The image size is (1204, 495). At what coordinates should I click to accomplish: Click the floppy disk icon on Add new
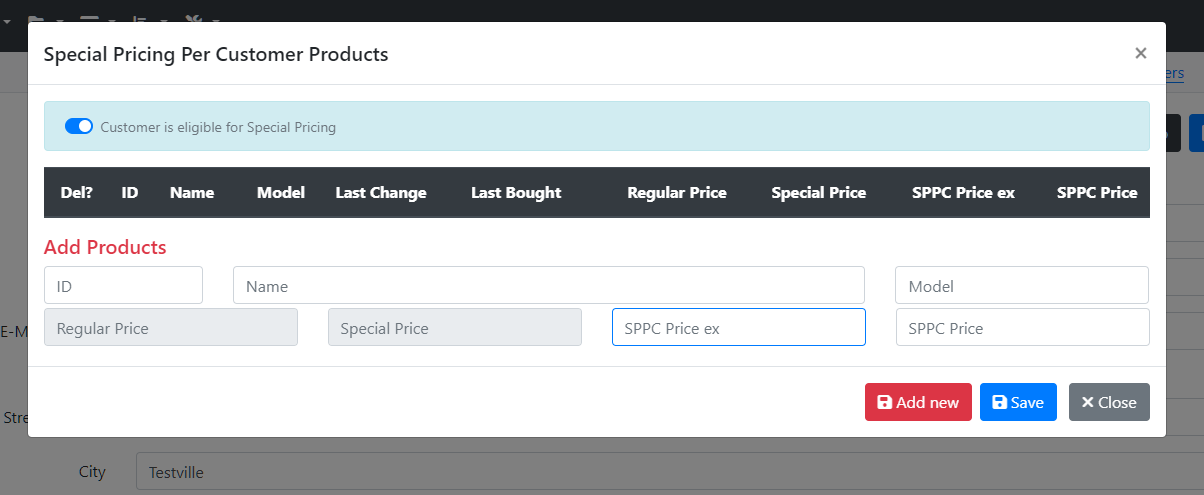[x=884, y=402]
